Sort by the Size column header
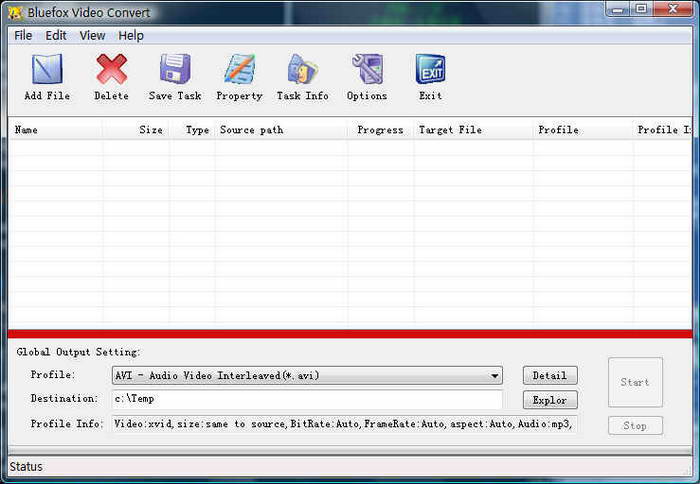The width and height of the screenshot is (700, 484). (136, 130)
